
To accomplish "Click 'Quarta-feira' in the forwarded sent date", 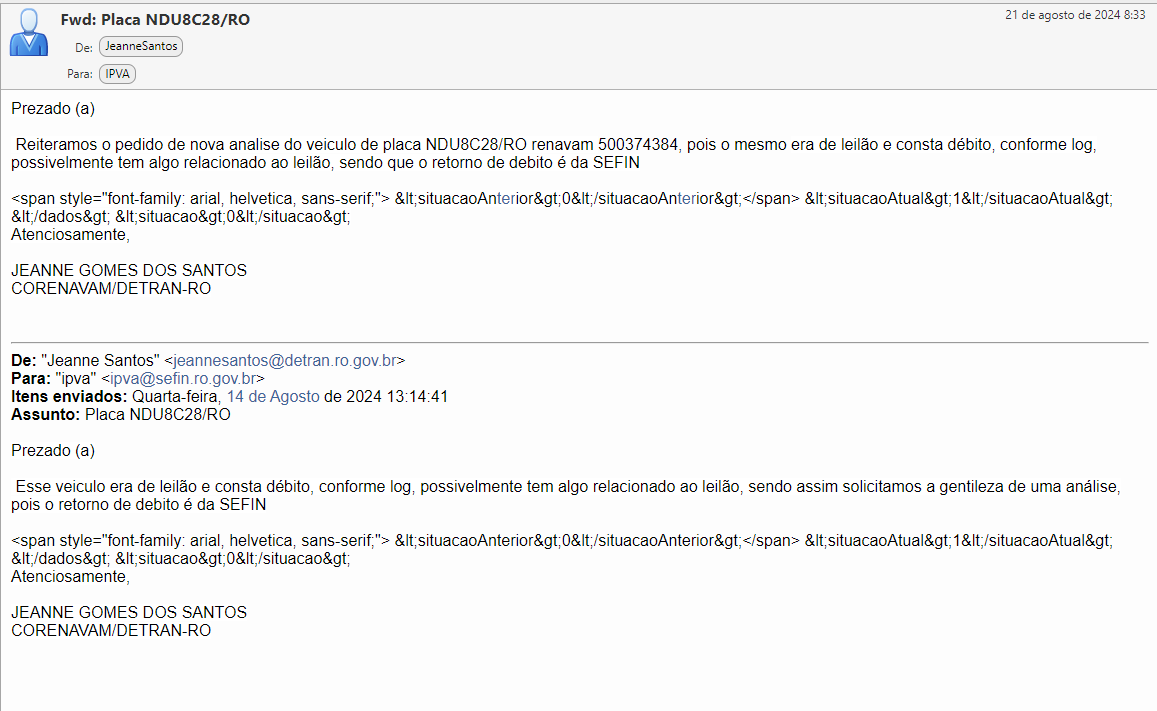I will [177, 397].
